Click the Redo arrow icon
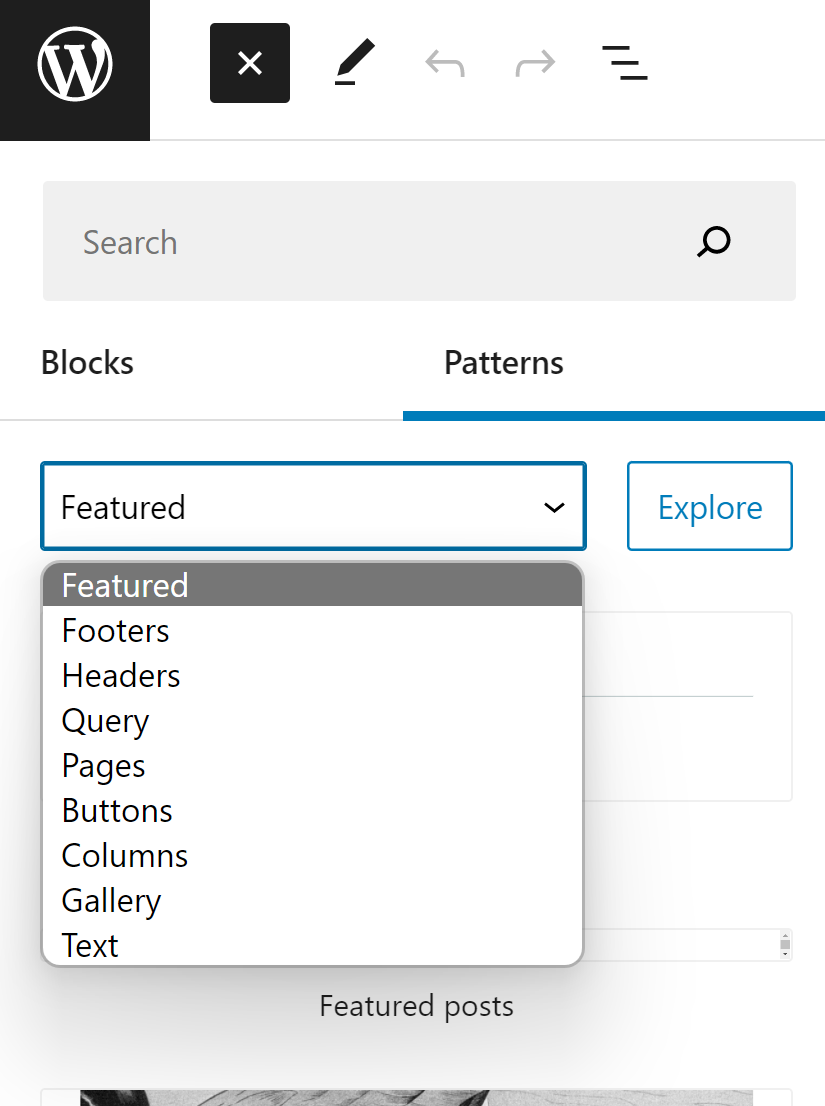Screen dimensions: 825x1106 (x=534, y=62)
